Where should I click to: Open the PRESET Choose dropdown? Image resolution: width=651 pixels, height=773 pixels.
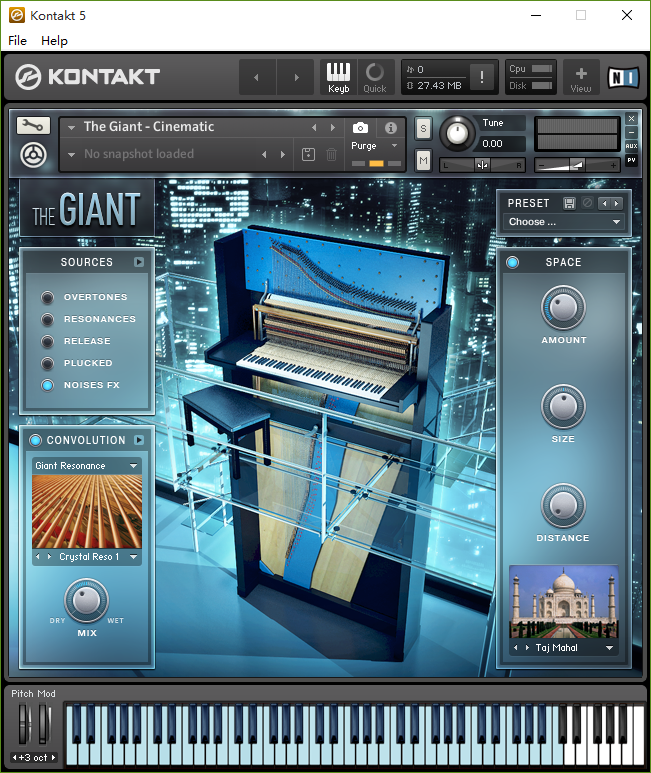tap(563, 222)
